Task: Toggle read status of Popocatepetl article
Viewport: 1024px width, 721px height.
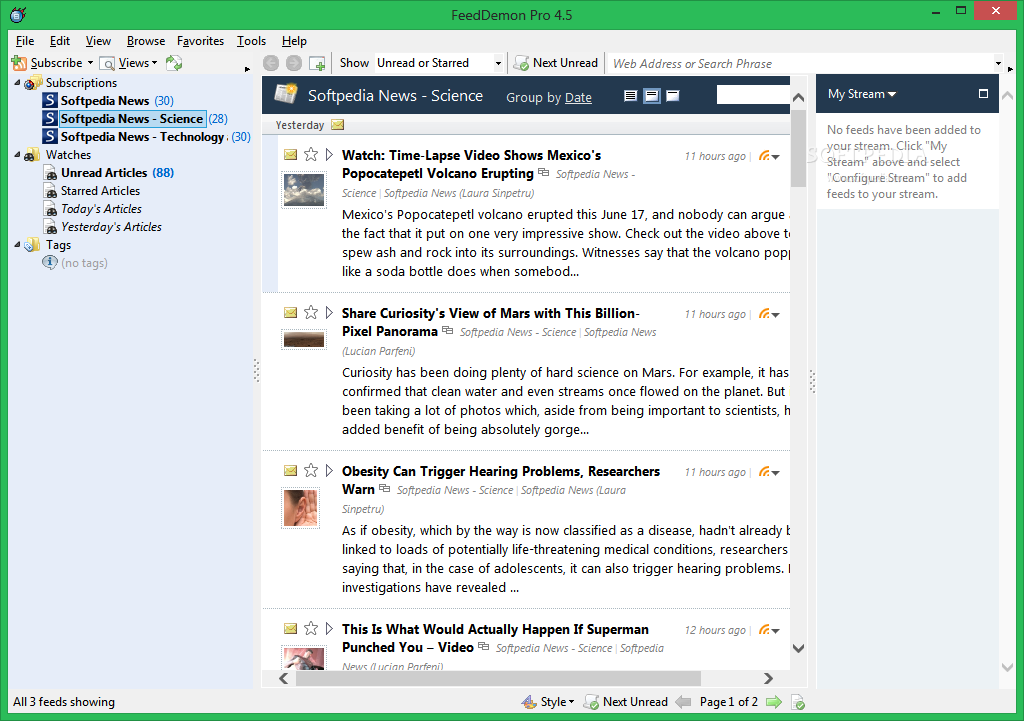Action: point(291,155)
